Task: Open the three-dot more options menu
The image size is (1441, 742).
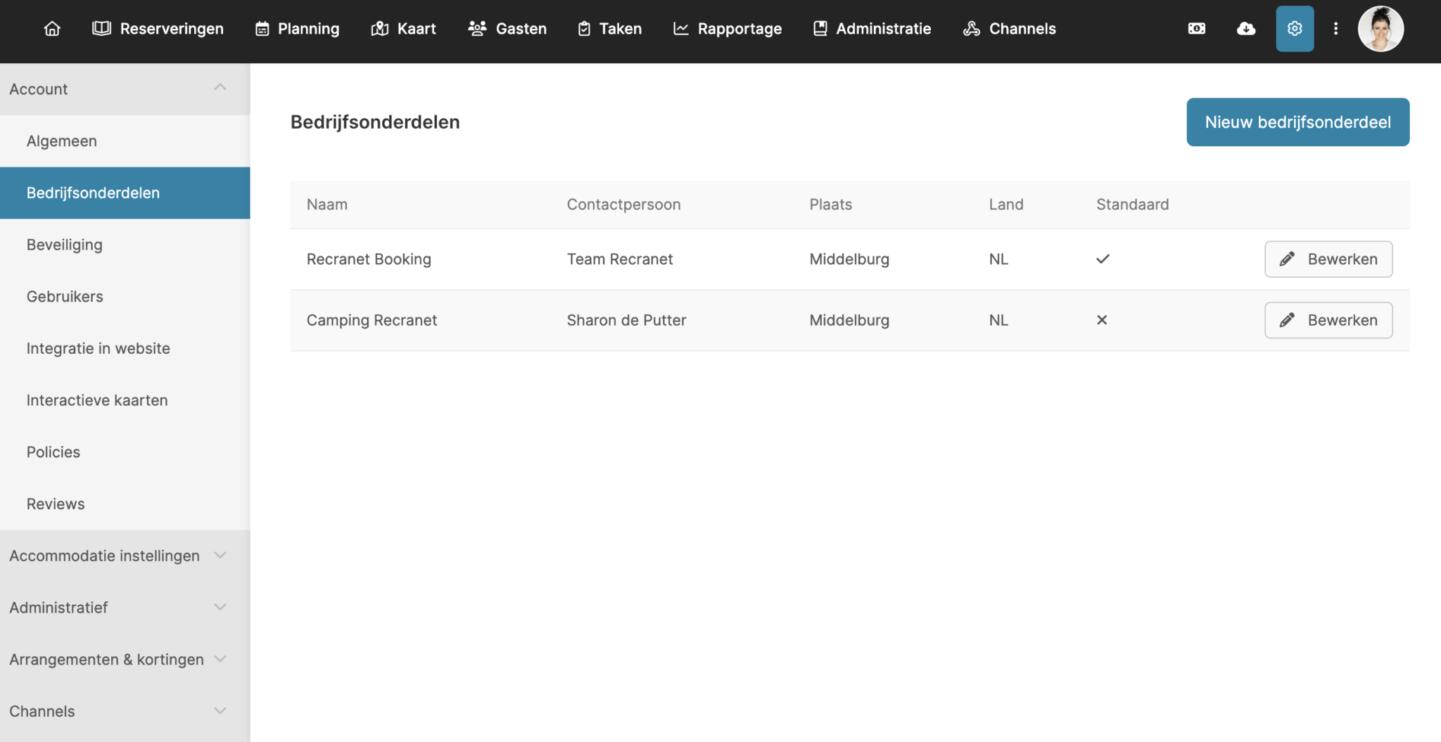Action: pyautogui.click(x=1335, y=29)
